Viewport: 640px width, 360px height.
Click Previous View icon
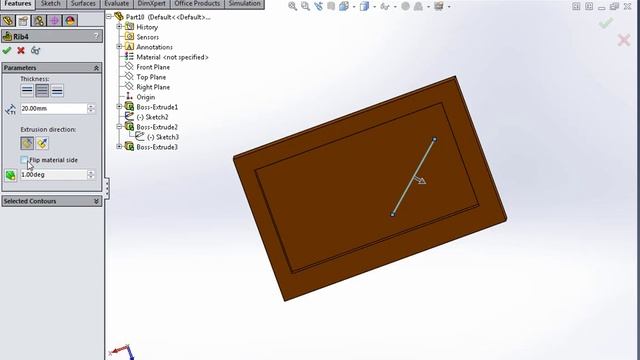[x=318, y=6]
